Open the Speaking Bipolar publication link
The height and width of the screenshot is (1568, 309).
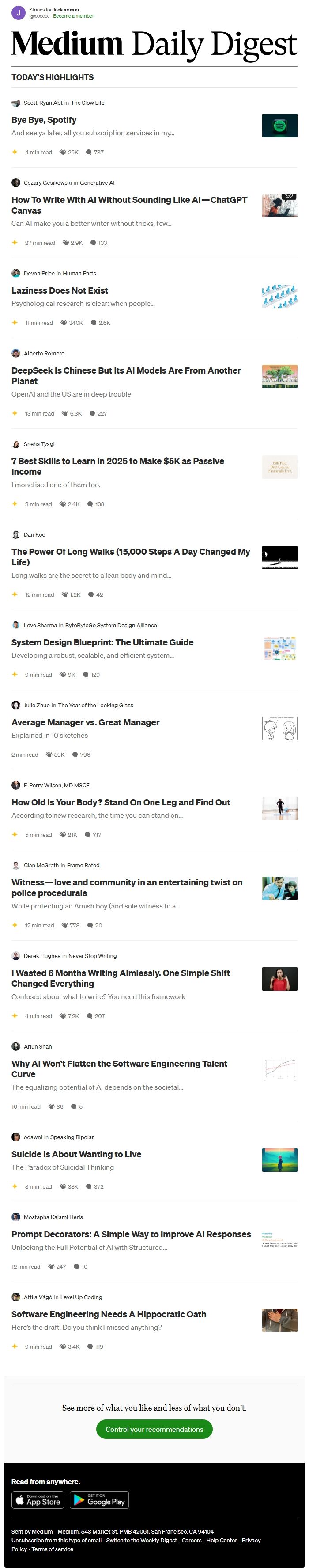pyautogui.click(x=72, y=1137)
